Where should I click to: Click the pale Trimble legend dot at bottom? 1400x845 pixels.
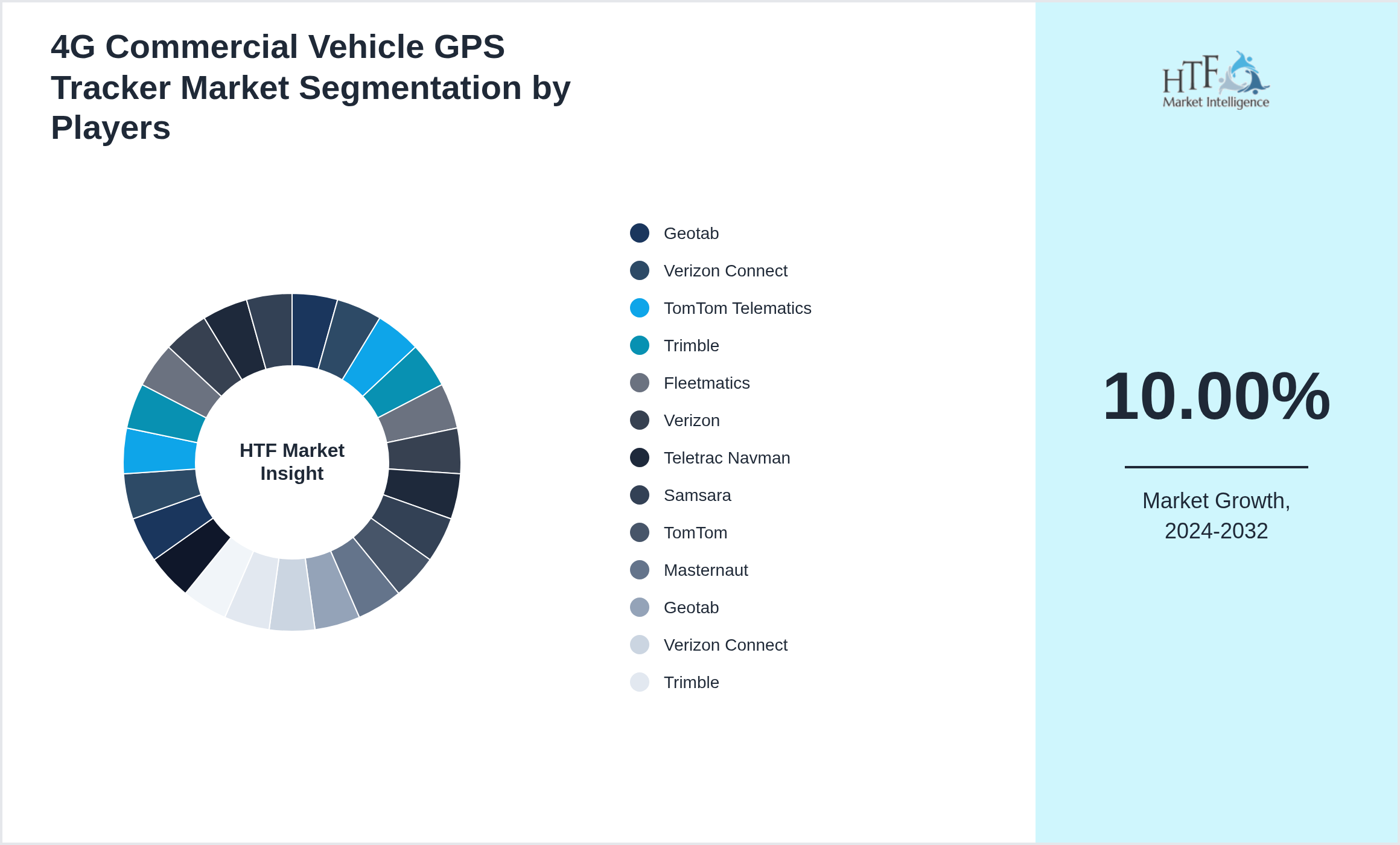(x=640, y=682)
